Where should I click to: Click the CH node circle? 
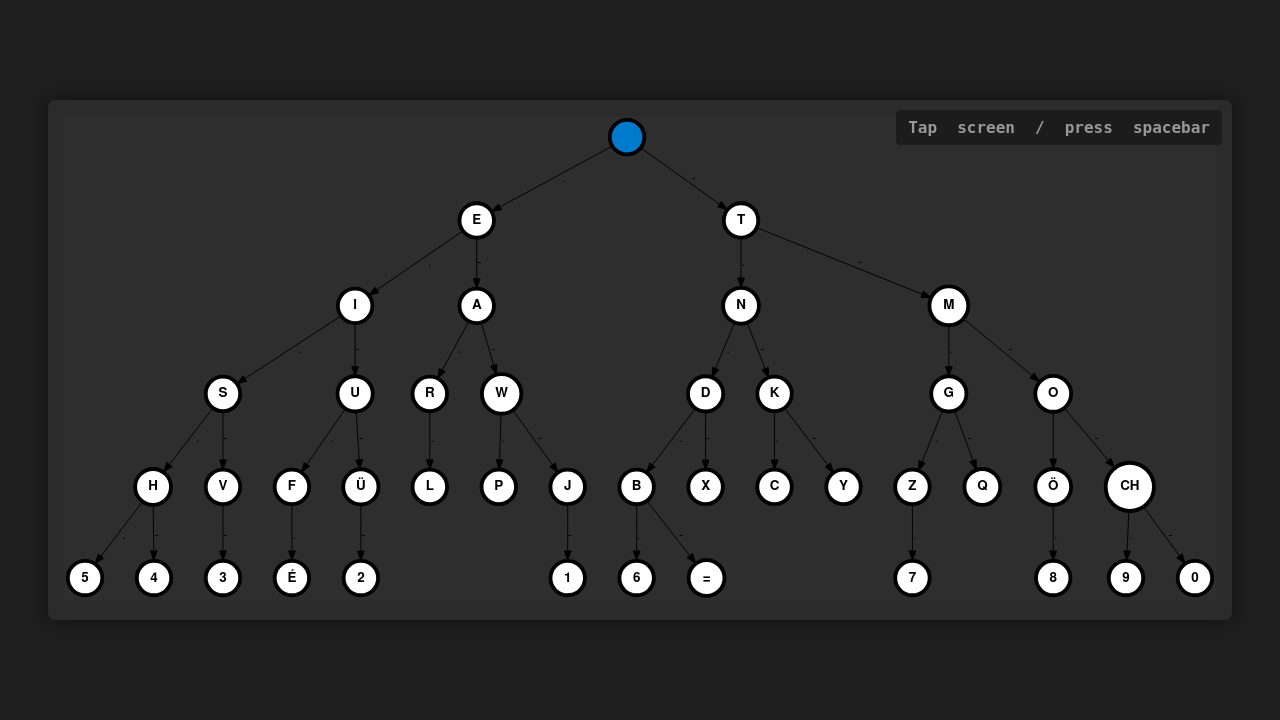[x=1129, y=486]
